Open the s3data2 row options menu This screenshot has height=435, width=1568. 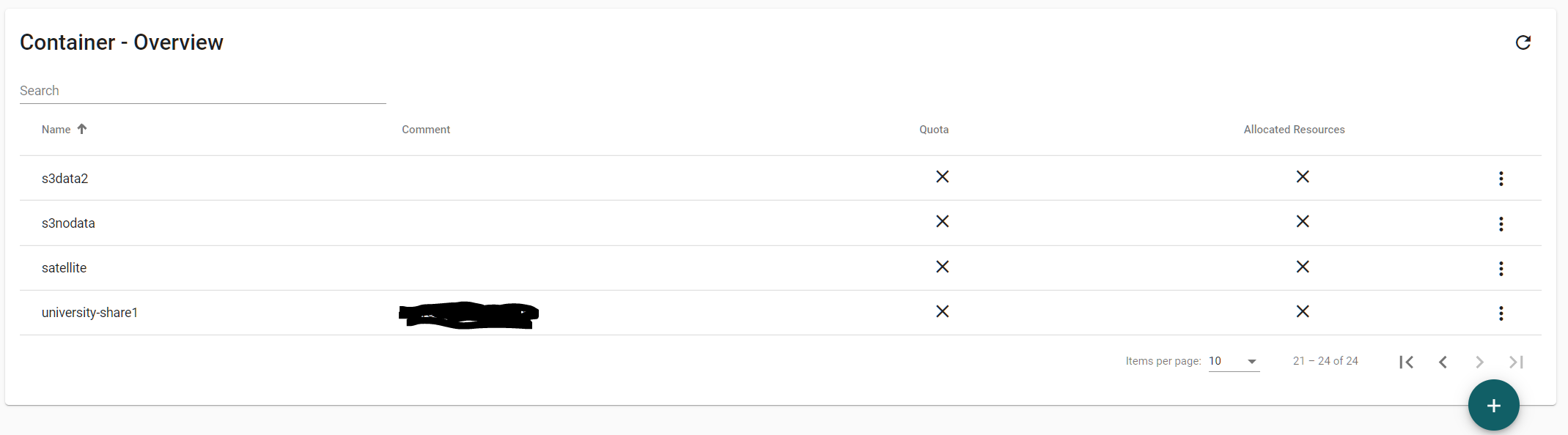(1501, 179)
